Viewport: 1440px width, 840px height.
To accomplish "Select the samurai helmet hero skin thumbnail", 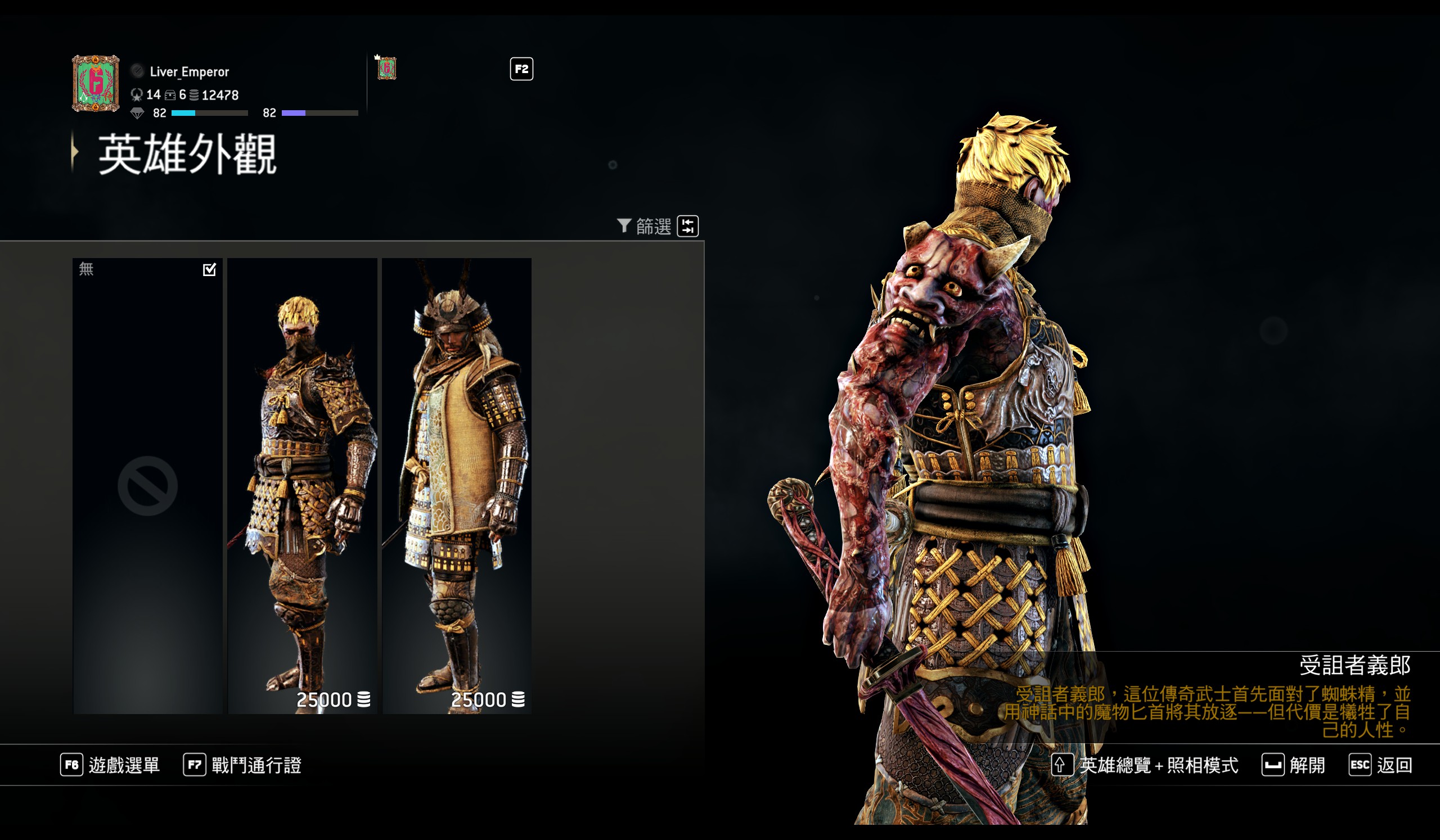I will 457,486.
